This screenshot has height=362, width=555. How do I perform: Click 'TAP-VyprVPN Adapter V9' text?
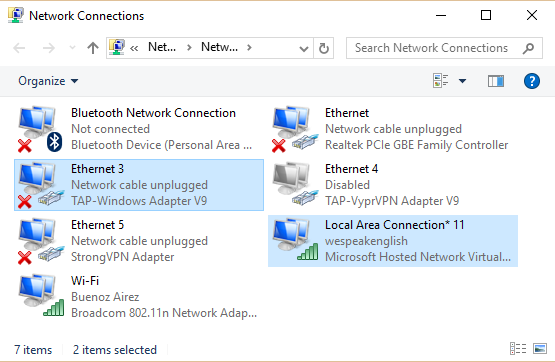click(392, 201)
